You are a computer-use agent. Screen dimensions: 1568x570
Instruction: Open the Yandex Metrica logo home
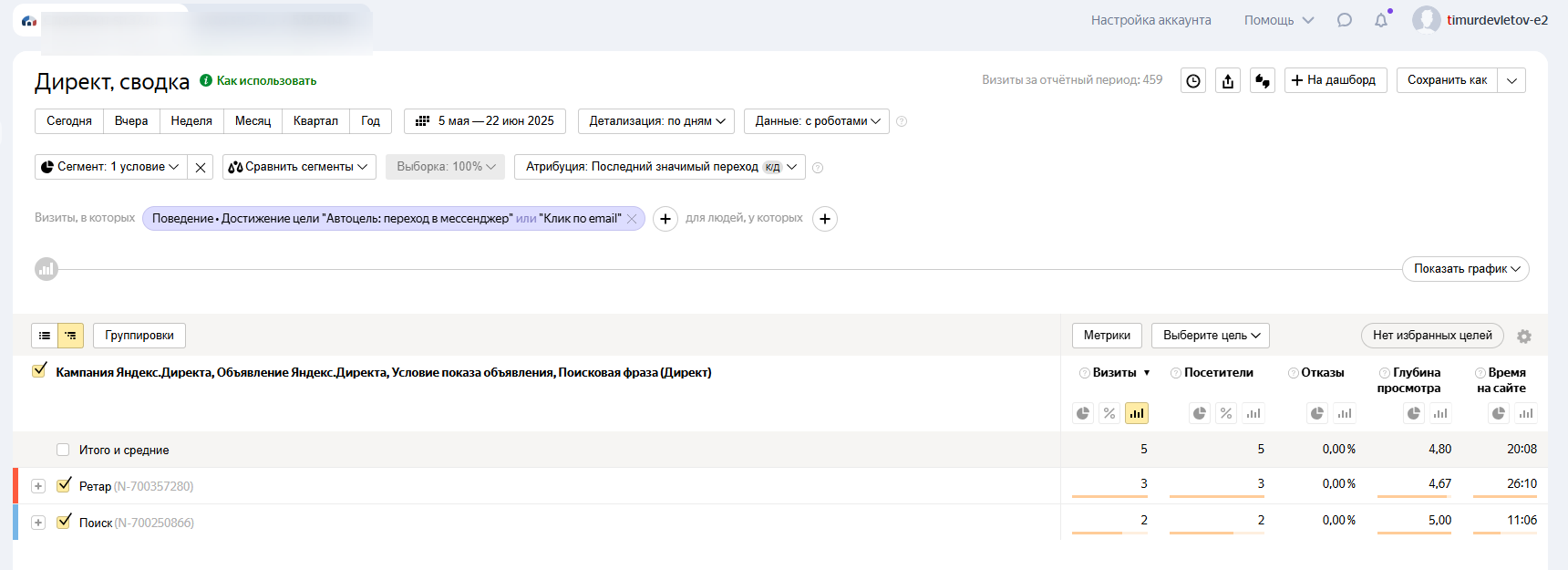[x=29, y=20]
